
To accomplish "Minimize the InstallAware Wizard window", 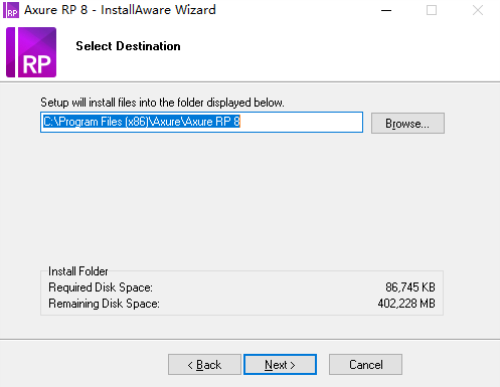I will (386, 10).
